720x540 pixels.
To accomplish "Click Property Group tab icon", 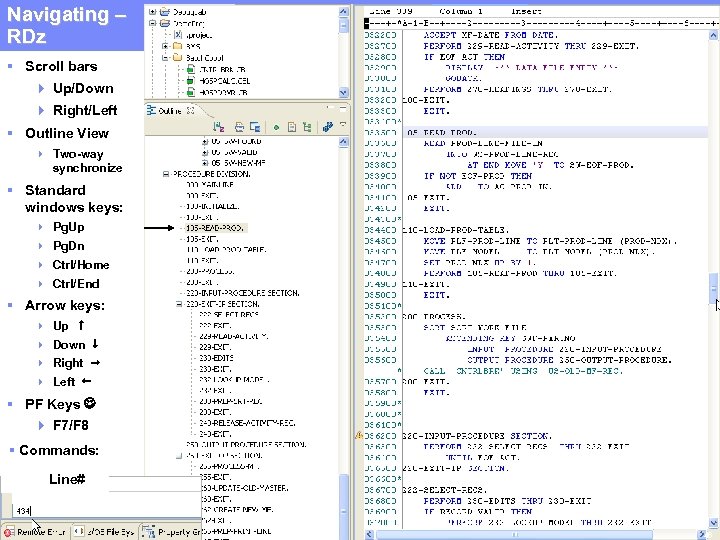I will point(149,531).
